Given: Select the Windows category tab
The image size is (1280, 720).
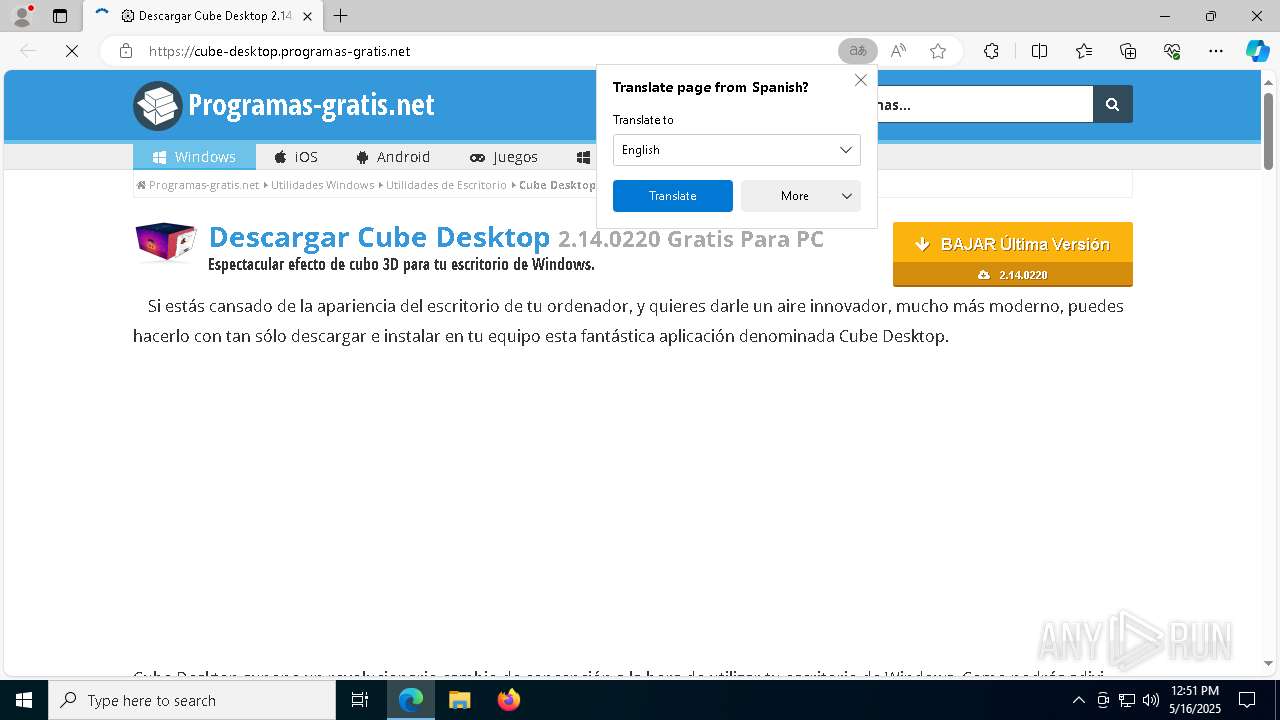Looking at the screenshot, I should (194, 157).
